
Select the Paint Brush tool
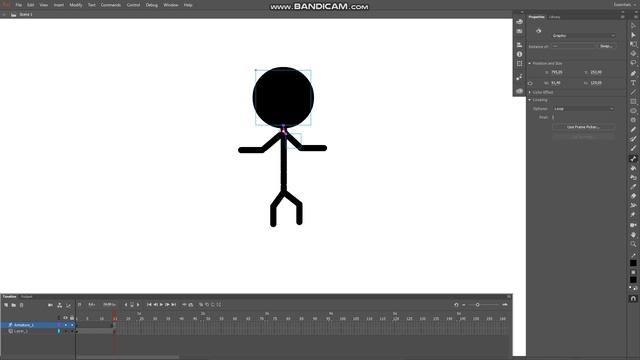pos(633,139)
